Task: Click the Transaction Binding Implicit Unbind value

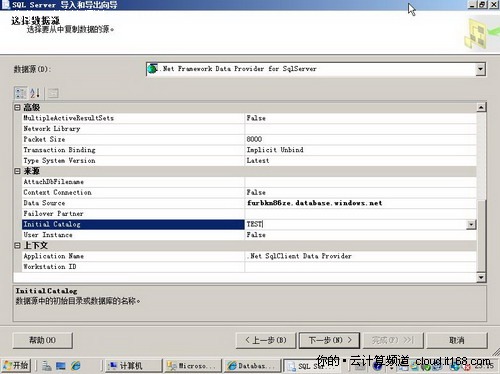Action: click(275, 150)
